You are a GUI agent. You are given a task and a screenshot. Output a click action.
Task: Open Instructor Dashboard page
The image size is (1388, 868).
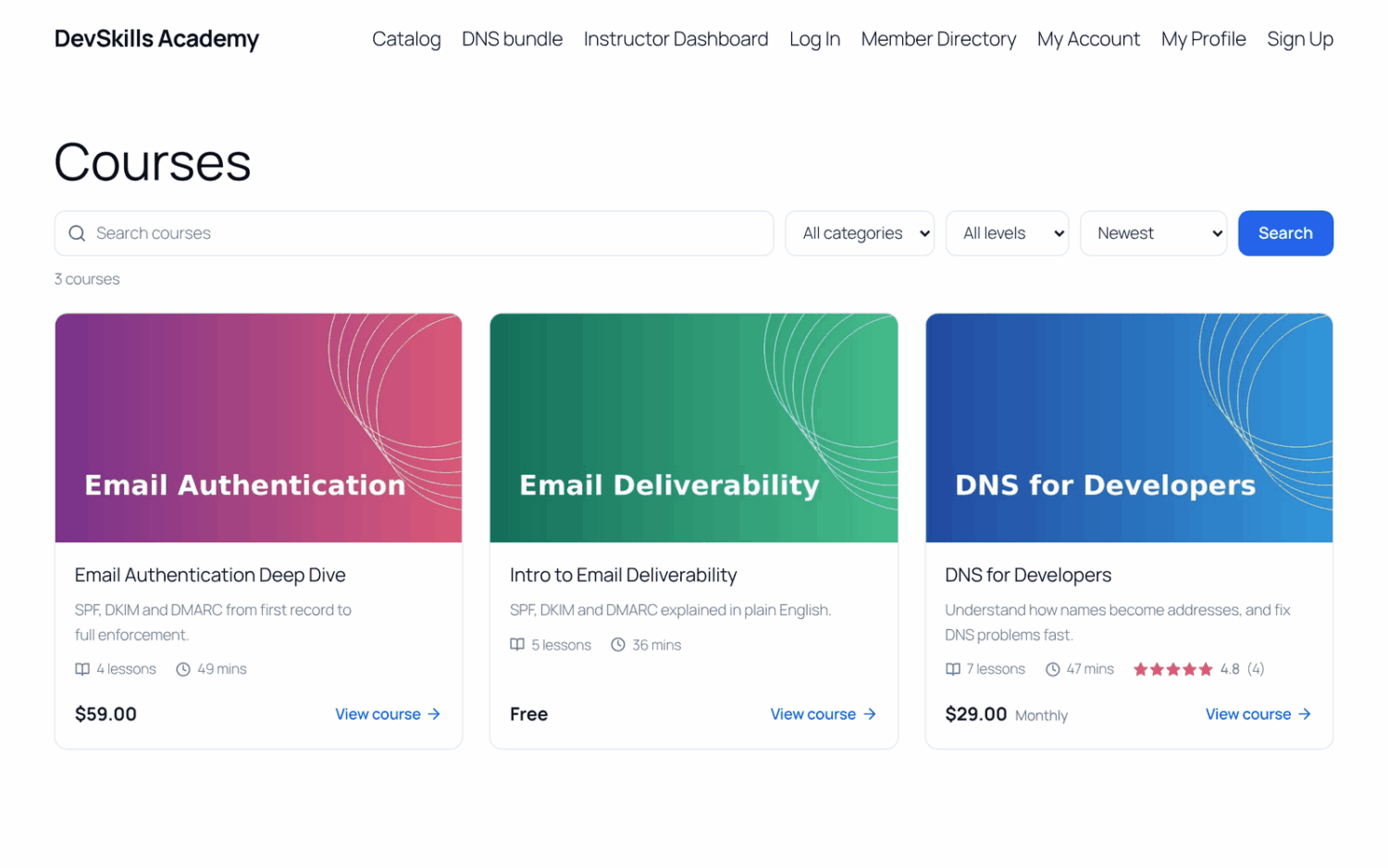point(676,39)
